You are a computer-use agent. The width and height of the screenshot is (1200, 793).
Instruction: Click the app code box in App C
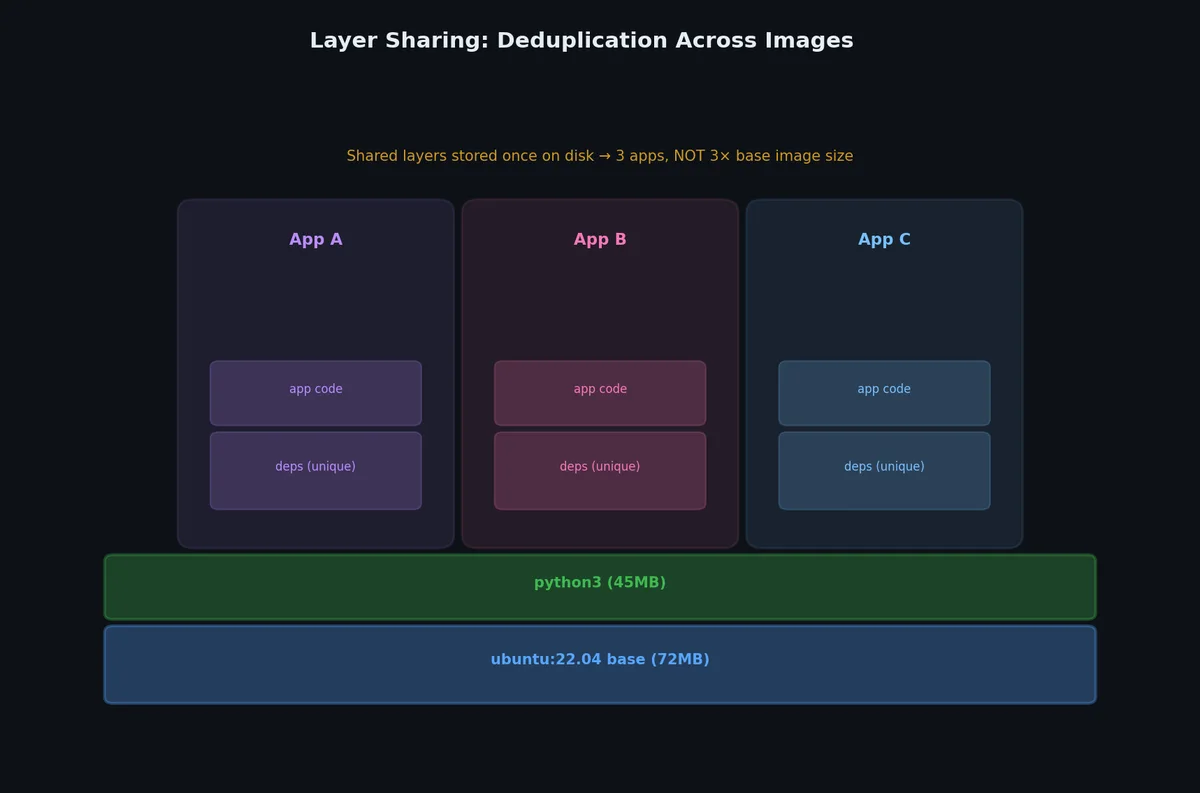pos(884,393)
